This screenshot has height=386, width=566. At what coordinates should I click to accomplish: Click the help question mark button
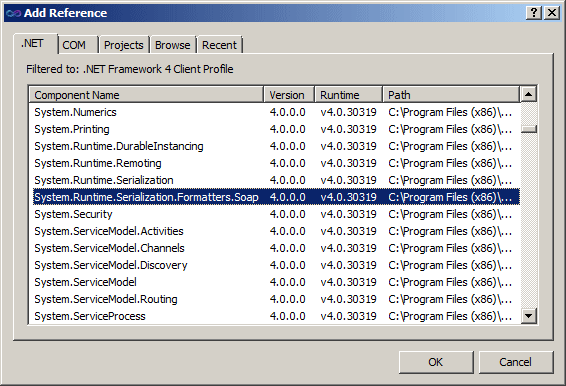[534, 13]
